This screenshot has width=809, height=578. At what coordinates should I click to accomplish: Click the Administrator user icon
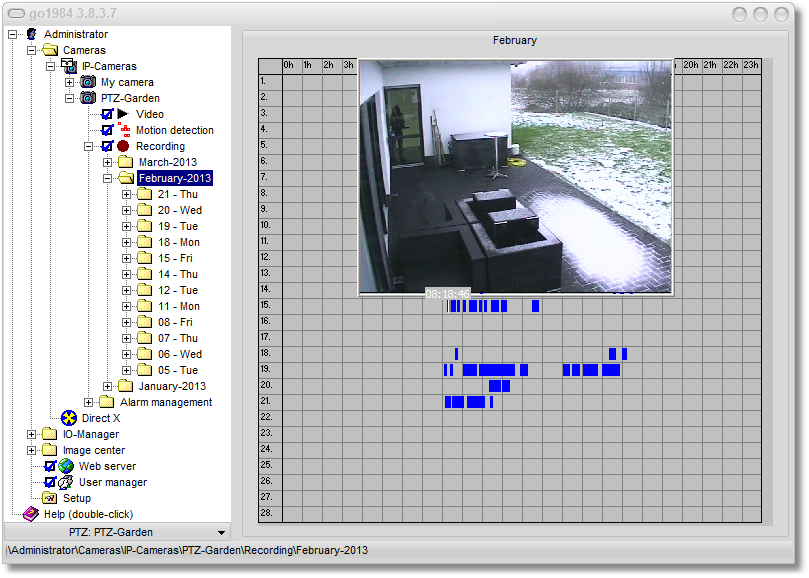32,34
